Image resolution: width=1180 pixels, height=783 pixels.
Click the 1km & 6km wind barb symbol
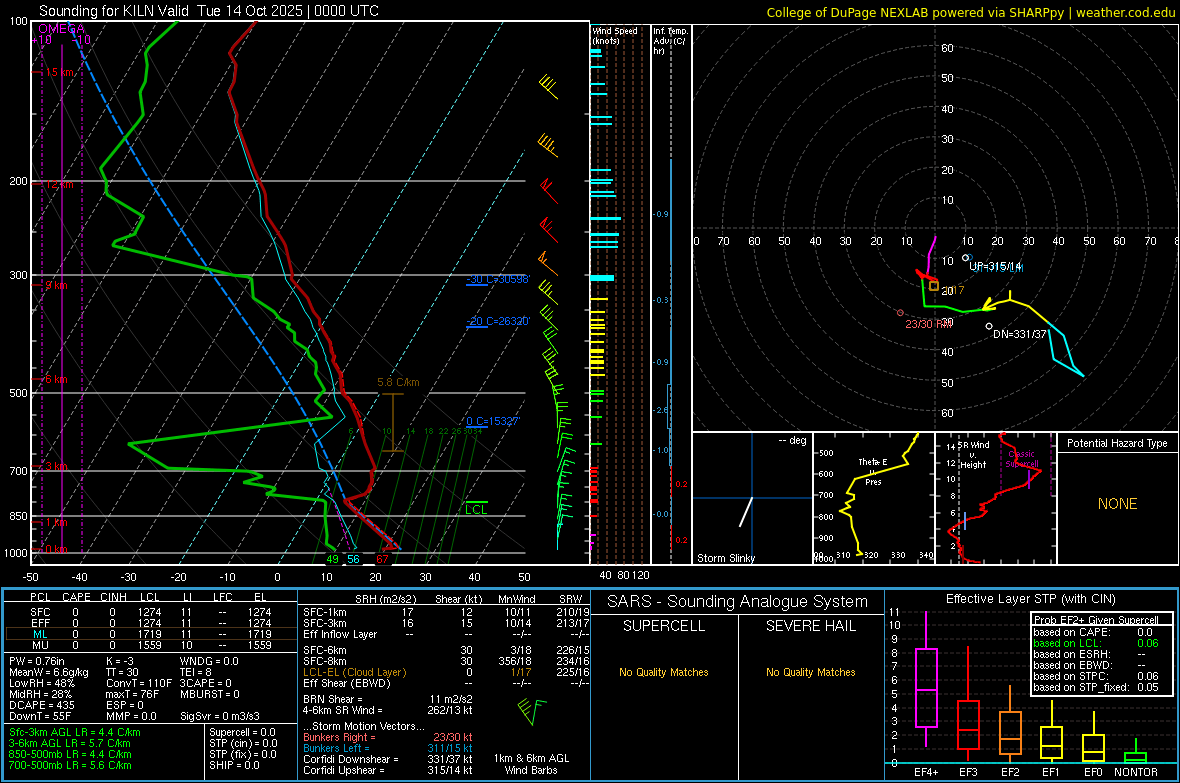[532, 711]
